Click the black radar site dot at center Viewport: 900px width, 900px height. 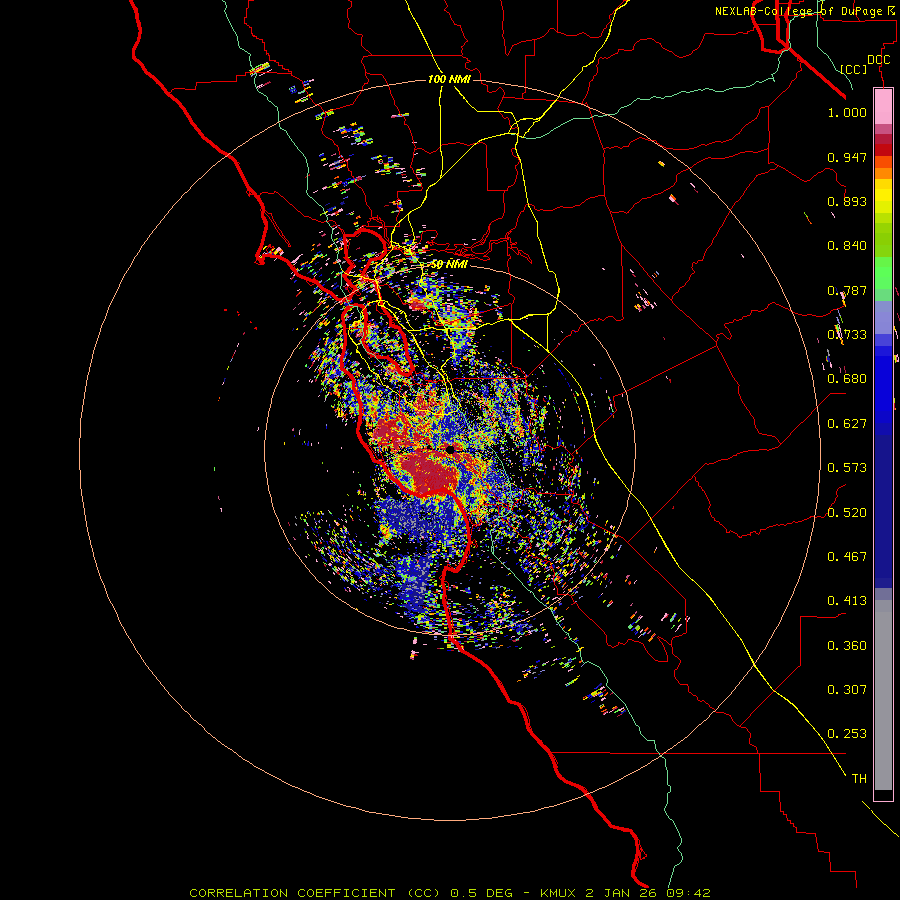point(451,449)
